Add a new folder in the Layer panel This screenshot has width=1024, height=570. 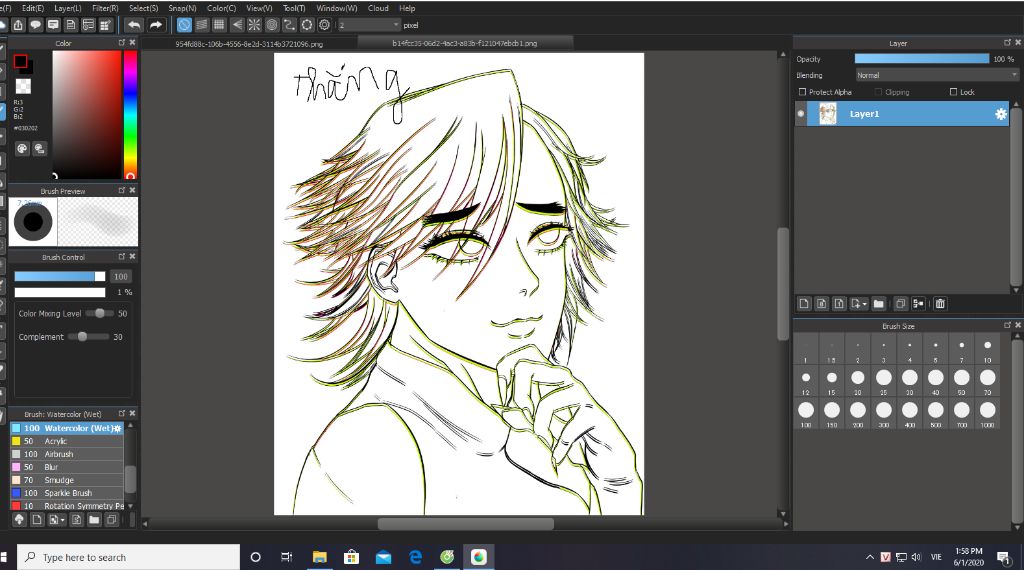[x=879, y=304]
